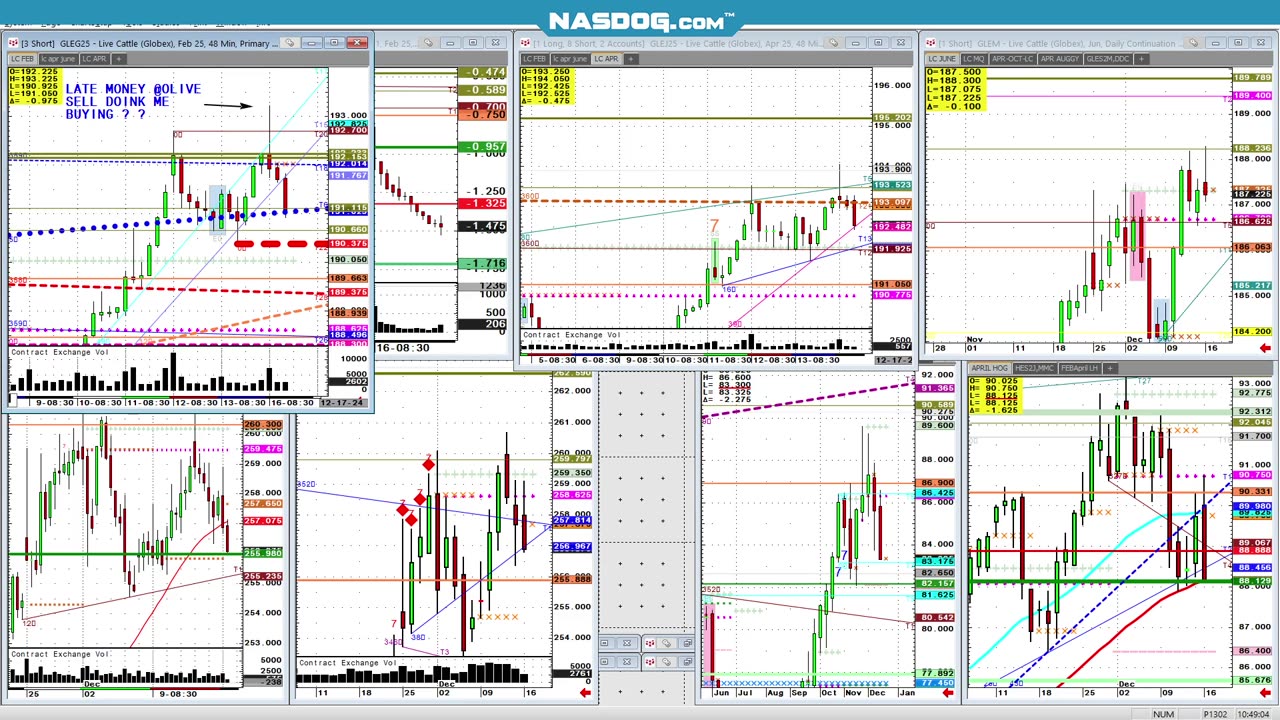Click 258.625 magenta price label in center chart
Image resolution: width=1280 pixels, height=720 pixels.
(572, 495)
